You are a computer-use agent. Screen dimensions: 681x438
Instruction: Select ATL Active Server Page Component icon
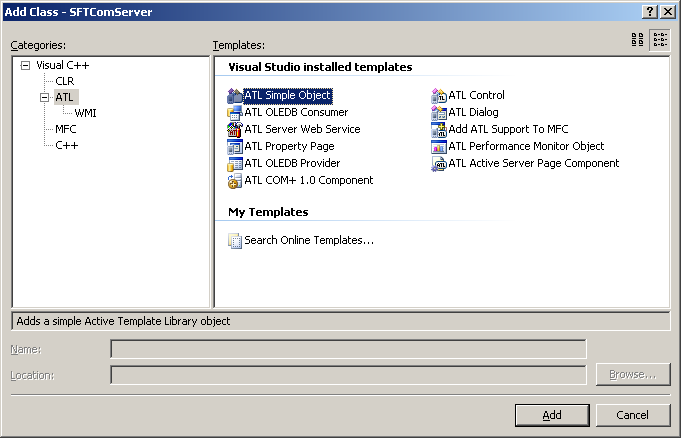coord(439,164)
